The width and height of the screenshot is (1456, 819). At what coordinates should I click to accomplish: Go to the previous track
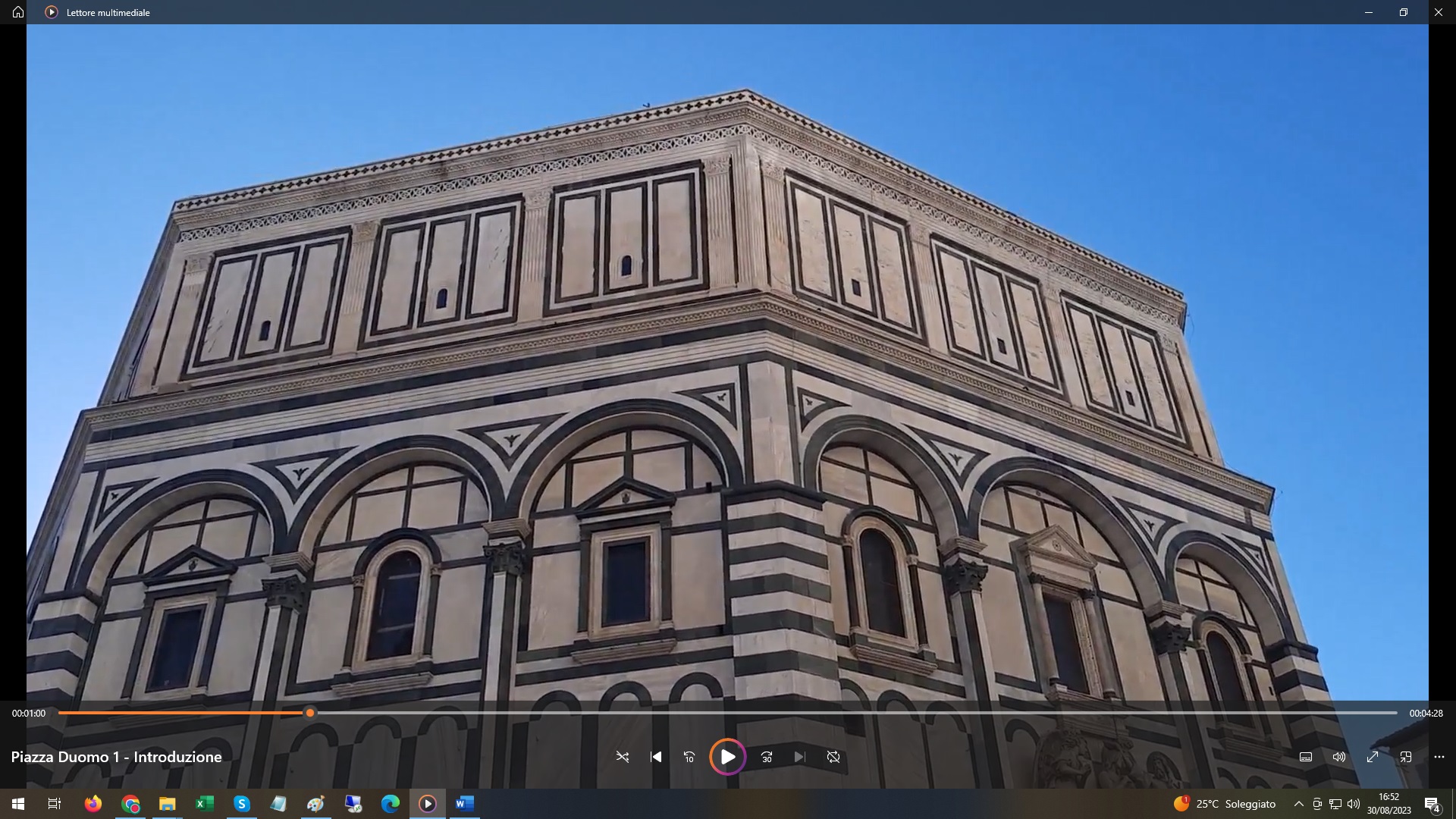[x=656, y=757]
